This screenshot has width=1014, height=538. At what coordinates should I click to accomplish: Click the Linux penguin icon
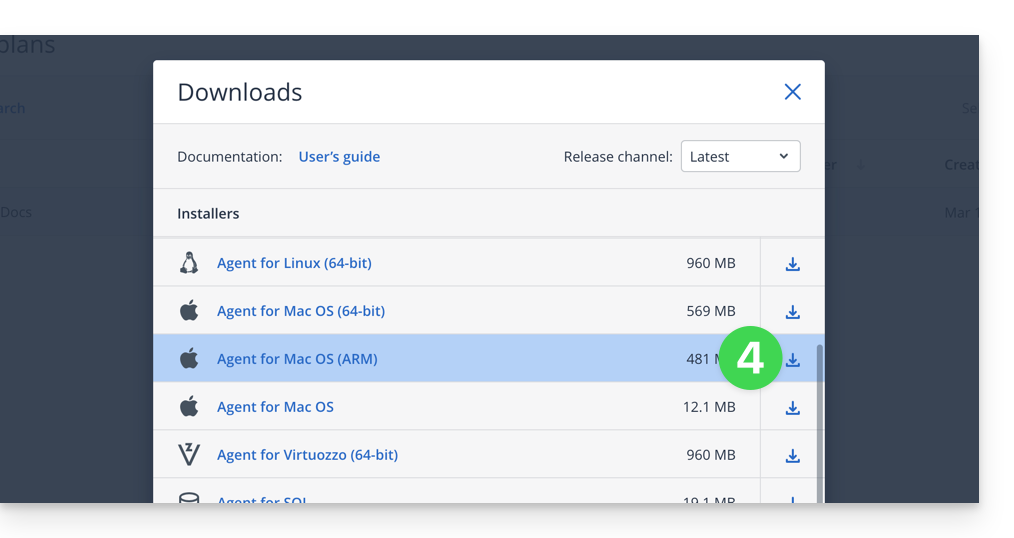(189, 263)
